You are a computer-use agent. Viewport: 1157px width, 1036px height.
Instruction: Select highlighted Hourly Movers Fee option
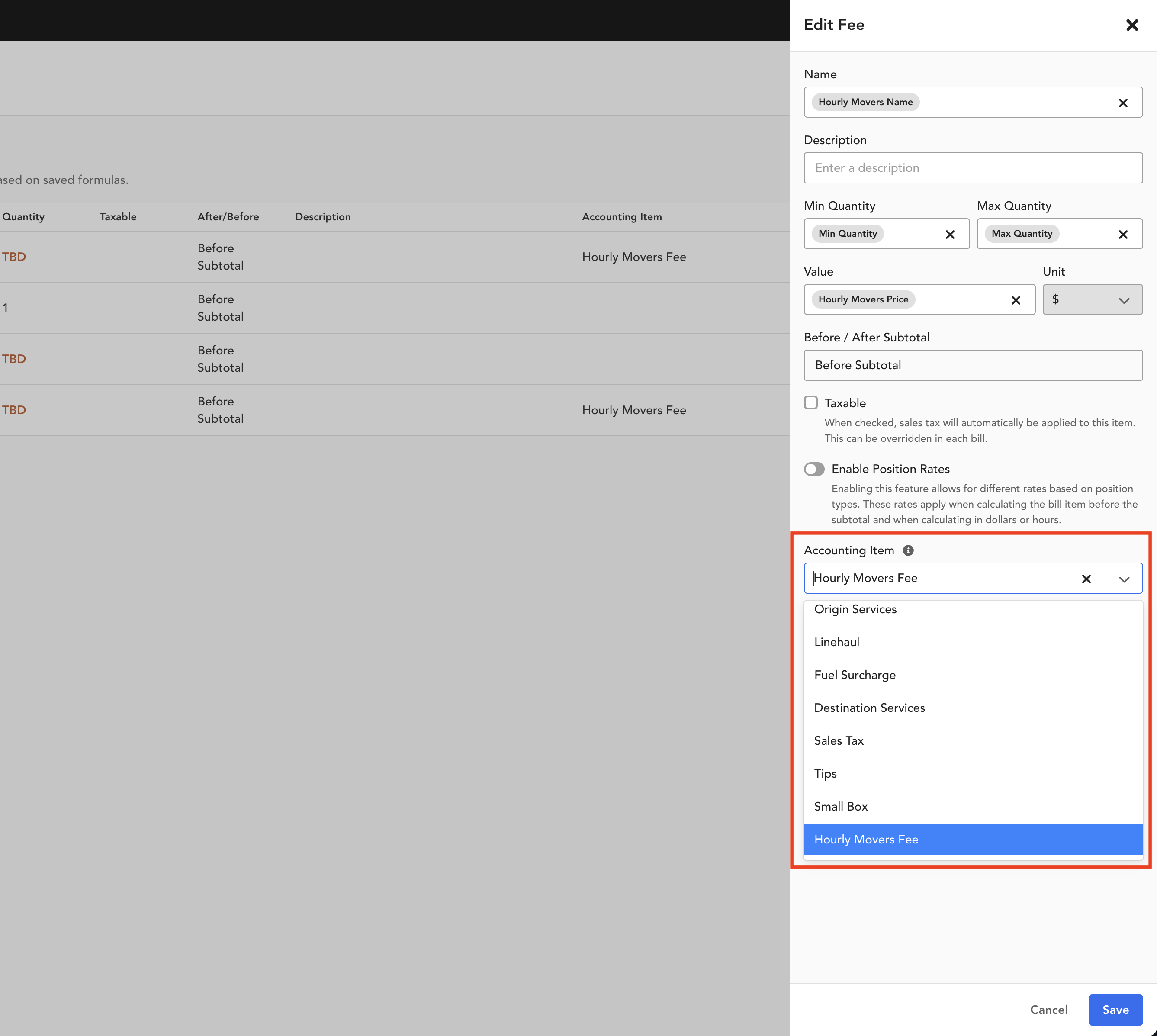pyautogui.click(x=973, y=840)
